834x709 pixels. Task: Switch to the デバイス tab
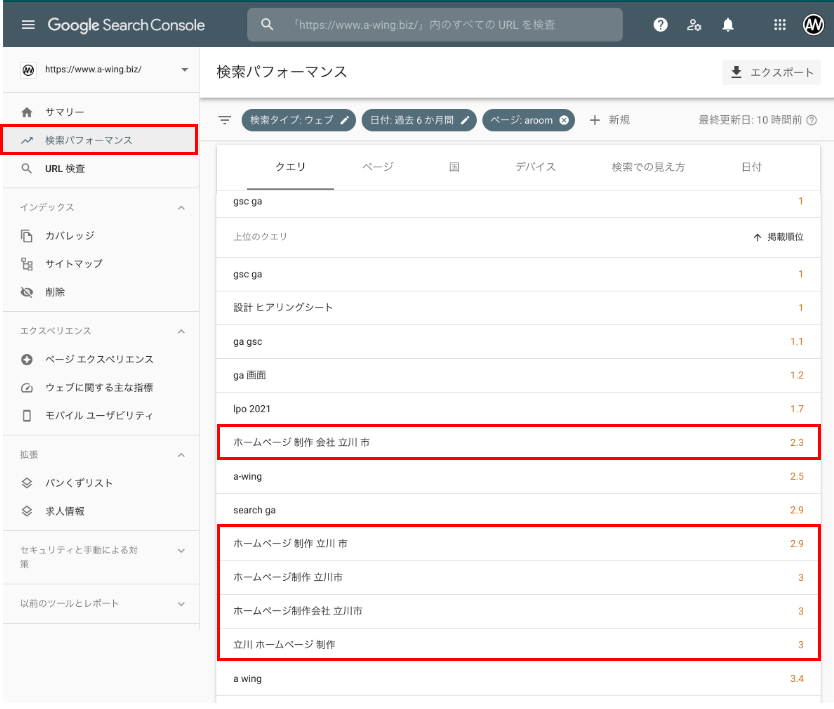[x=535, y=167]
